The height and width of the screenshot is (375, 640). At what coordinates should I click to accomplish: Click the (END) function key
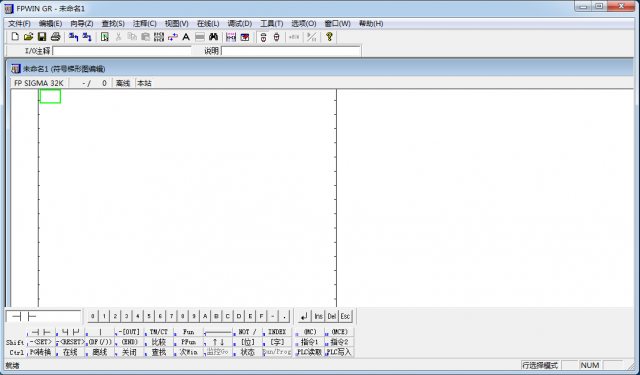[x=129, y=342]
